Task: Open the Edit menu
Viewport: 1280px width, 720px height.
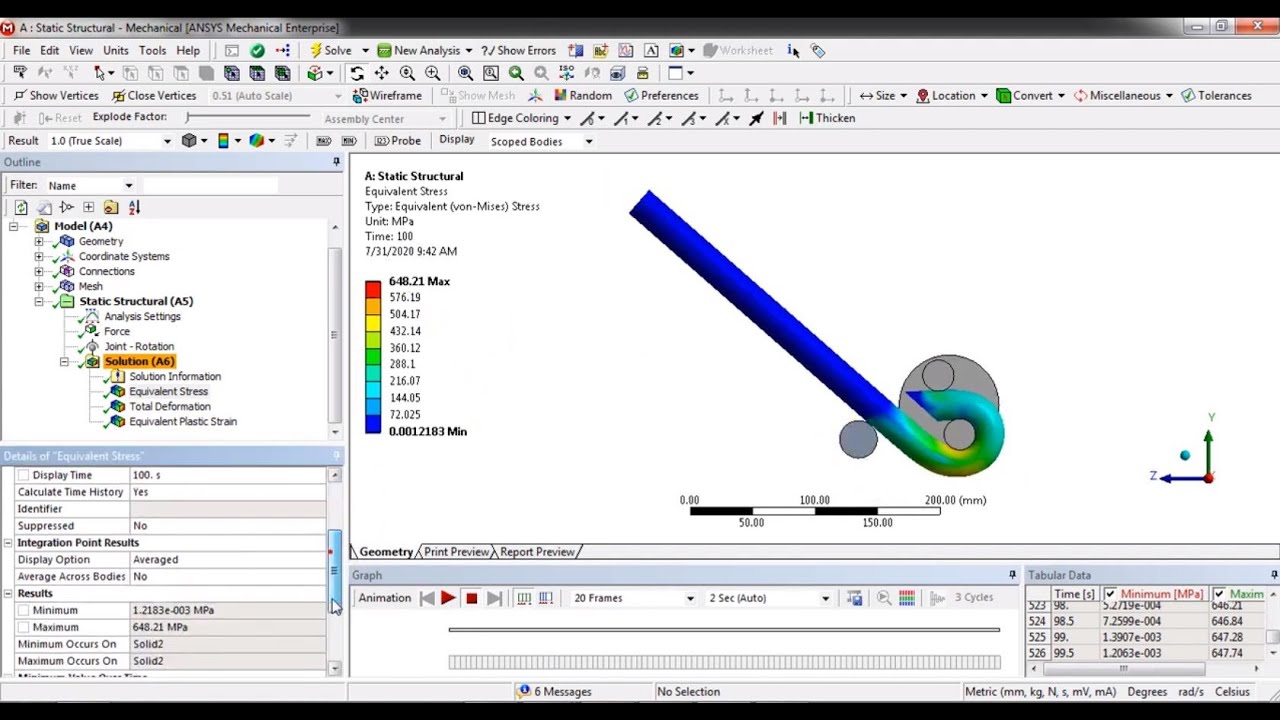Action: click(49, 50)
